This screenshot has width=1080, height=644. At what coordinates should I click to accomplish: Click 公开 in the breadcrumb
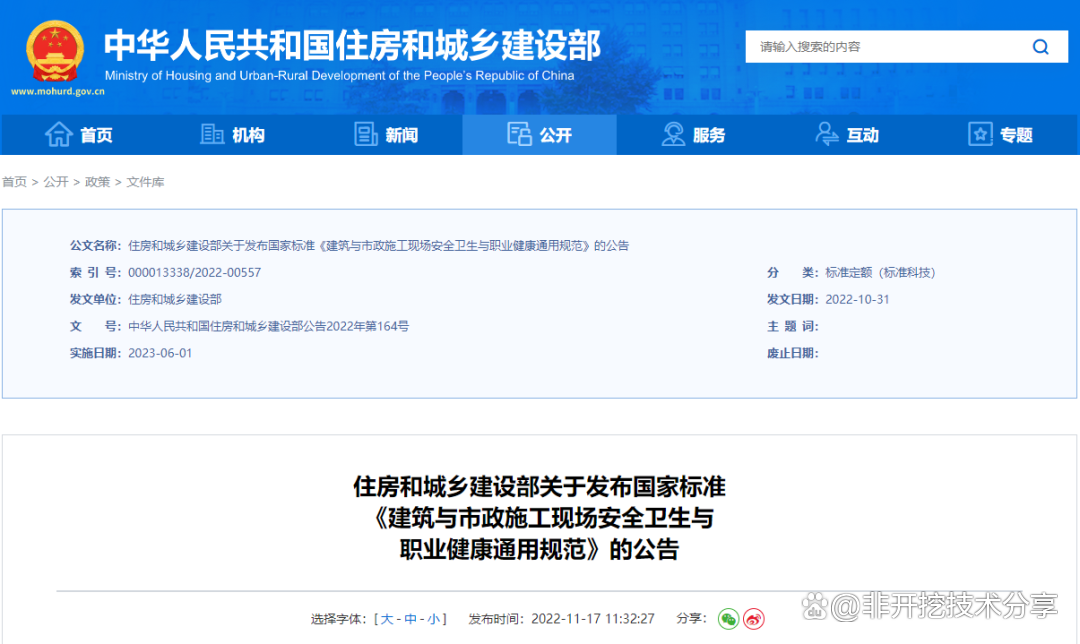pyautogui.click(x=56, y=182)
